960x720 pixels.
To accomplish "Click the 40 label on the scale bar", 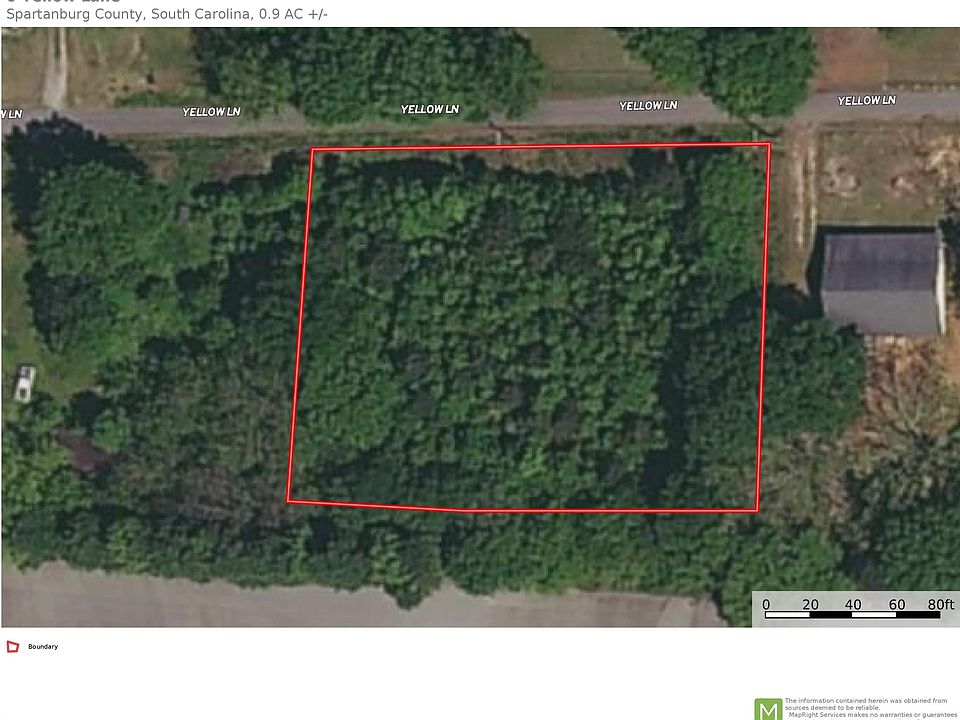I will (x=853, y=604).
